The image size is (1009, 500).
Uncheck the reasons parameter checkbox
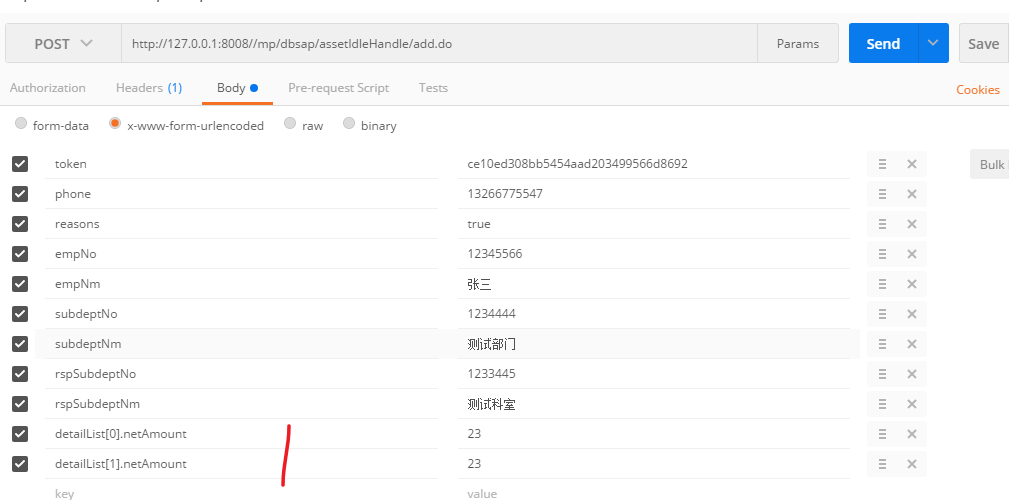tap(20, 224)
